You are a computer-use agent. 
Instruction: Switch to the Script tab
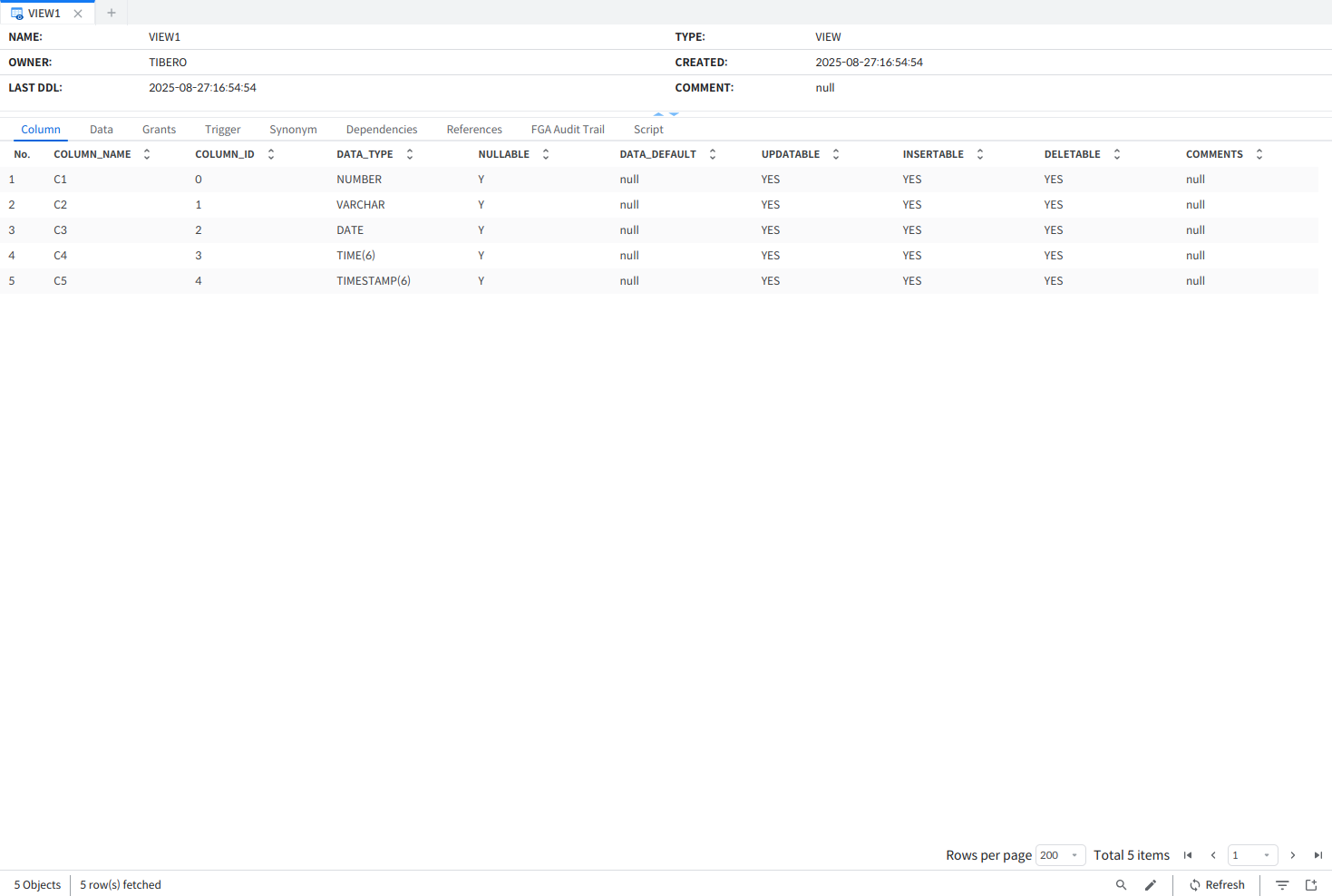click(648, 130)
